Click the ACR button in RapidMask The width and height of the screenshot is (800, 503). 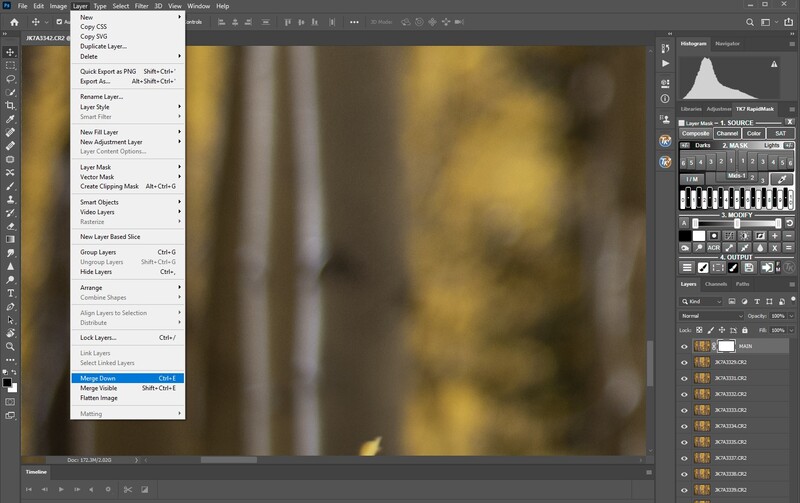tap(713, 248)
